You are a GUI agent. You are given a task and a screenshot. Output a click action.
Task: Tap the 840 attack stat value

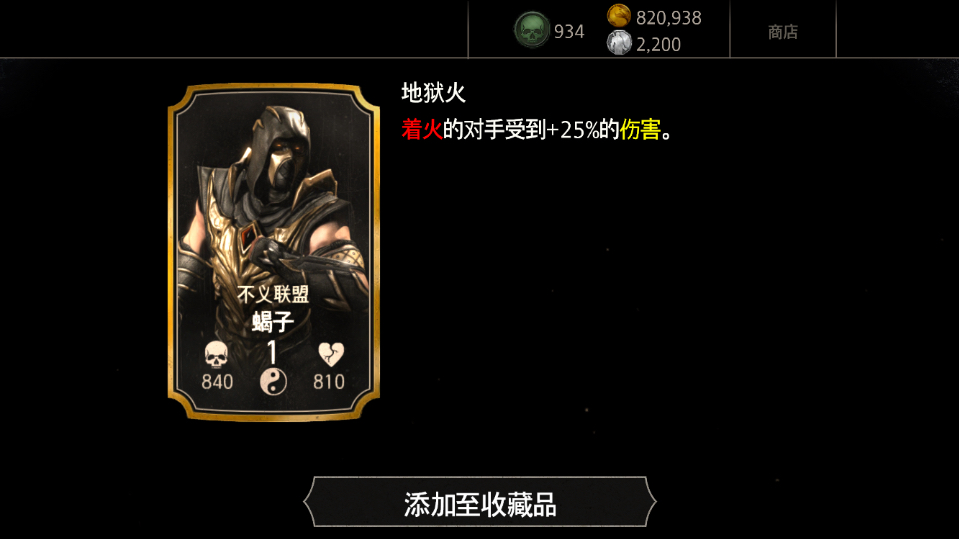(x=217, y=382)
